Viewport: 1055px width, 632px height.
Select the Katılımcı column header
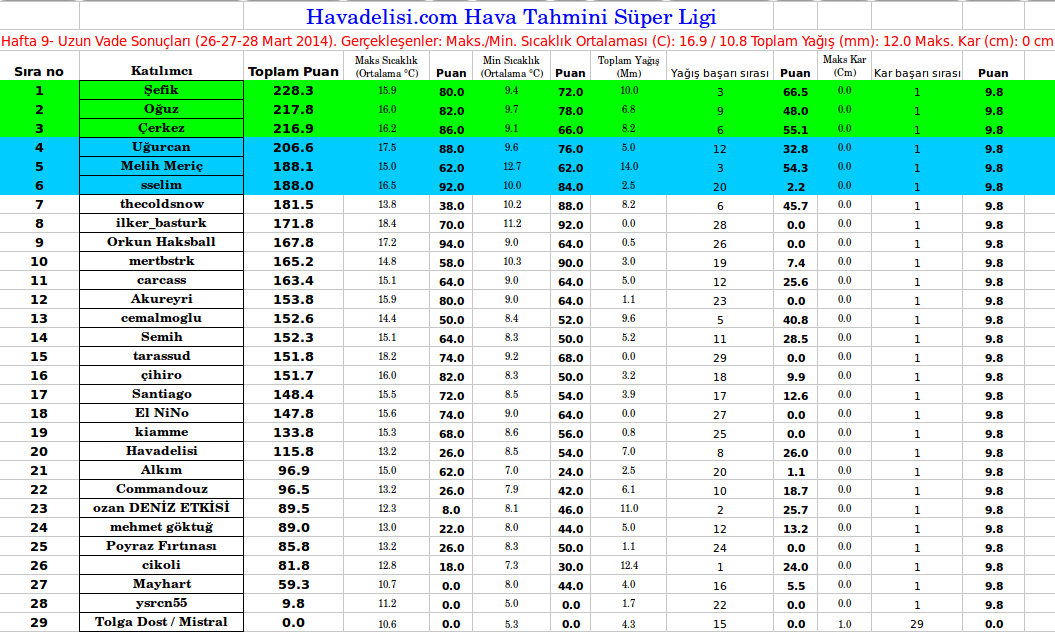pyautogui.click(x=161, y=72)
